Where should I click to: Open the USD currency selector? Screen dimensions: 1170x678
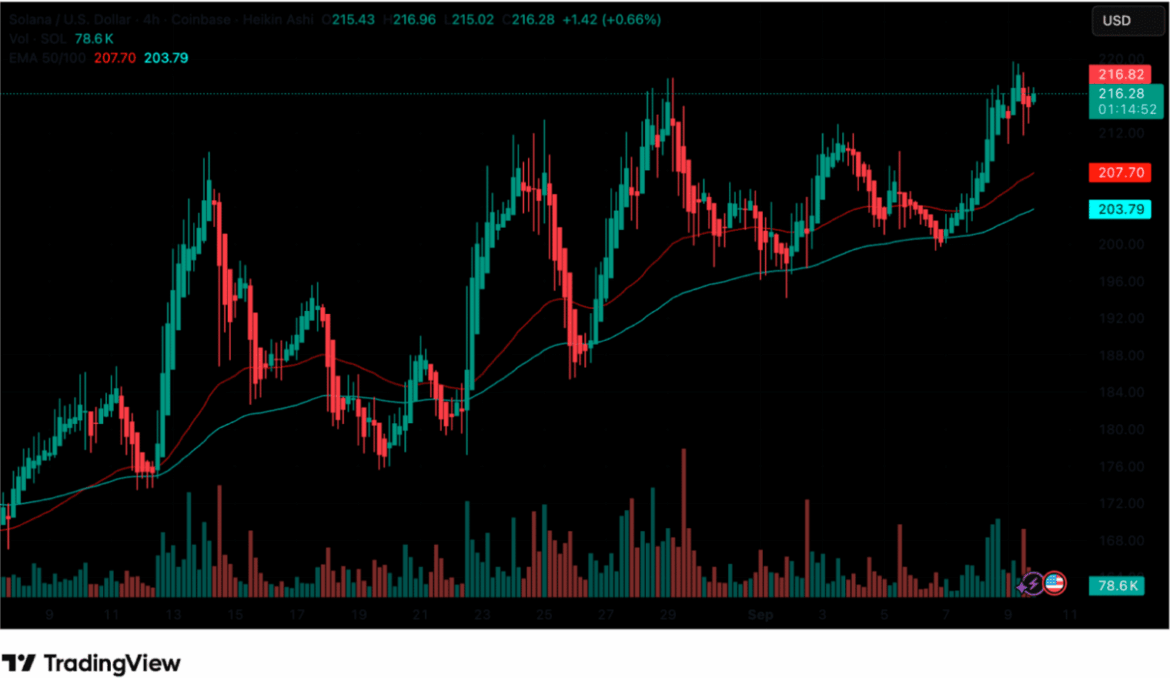1117,20
